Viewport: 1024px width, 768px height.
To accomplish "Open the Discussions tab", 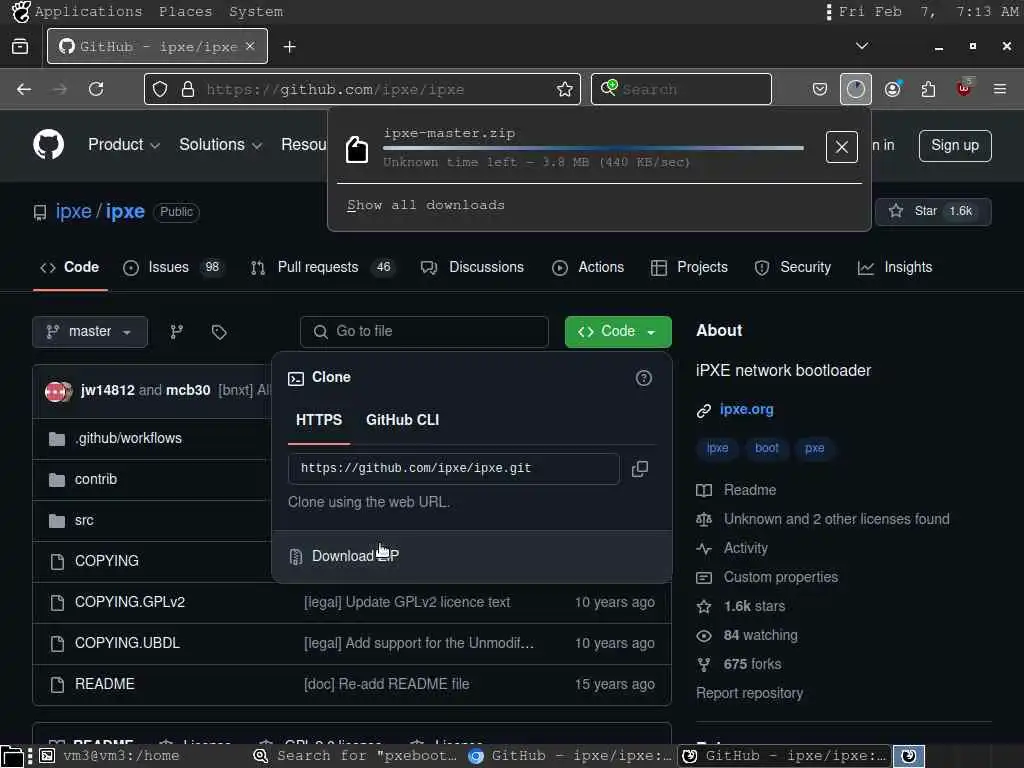I will click(472, 267).
